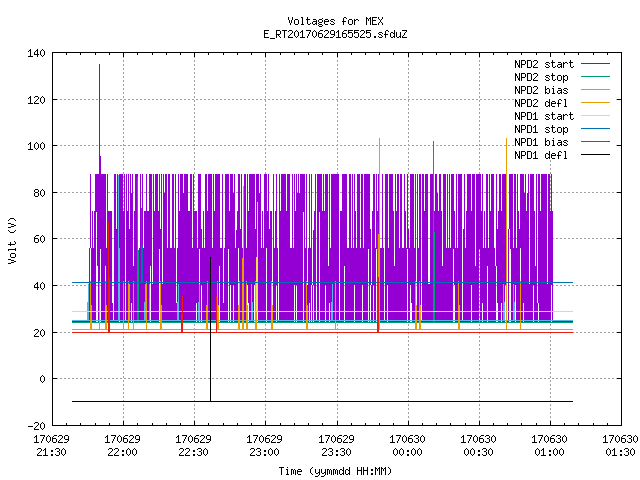Click the NPD2 defl legend label
The width and height of the screenshot is (640, 480).
click(x=541, y=103)
